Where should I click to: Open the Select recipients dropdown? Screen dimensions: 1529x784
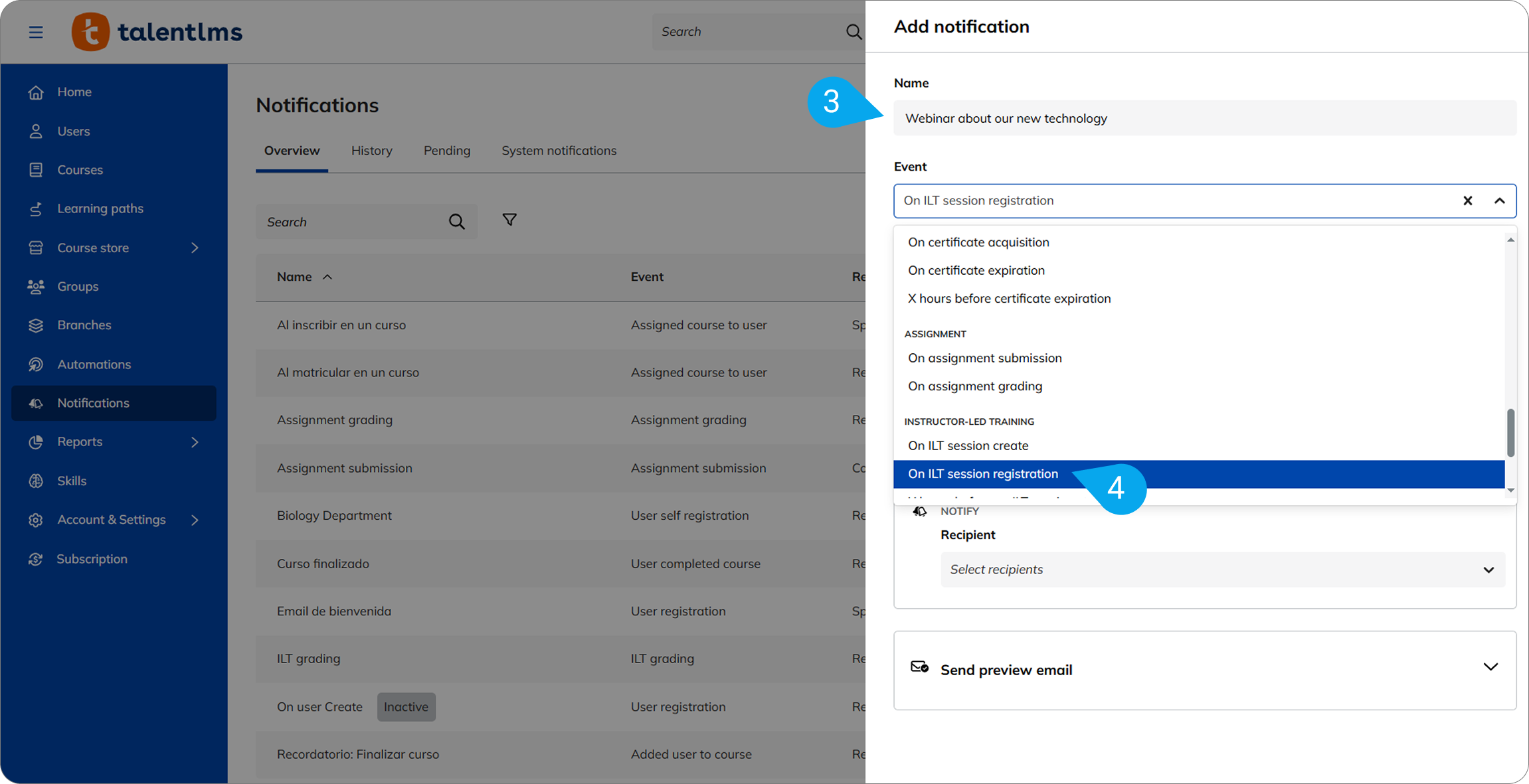click(1222, 570)
